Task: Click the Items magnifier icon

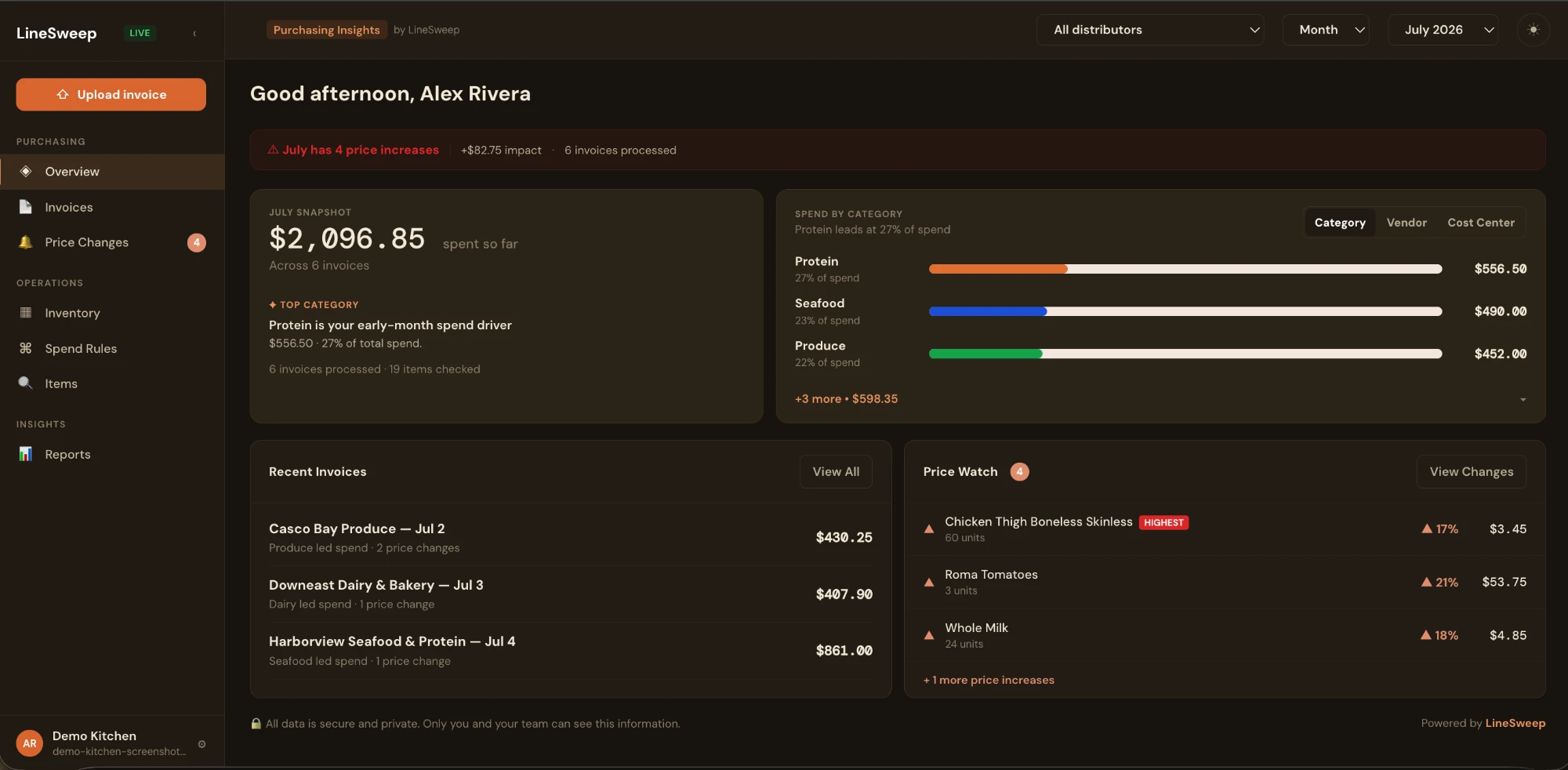Action: coord(26,383)
